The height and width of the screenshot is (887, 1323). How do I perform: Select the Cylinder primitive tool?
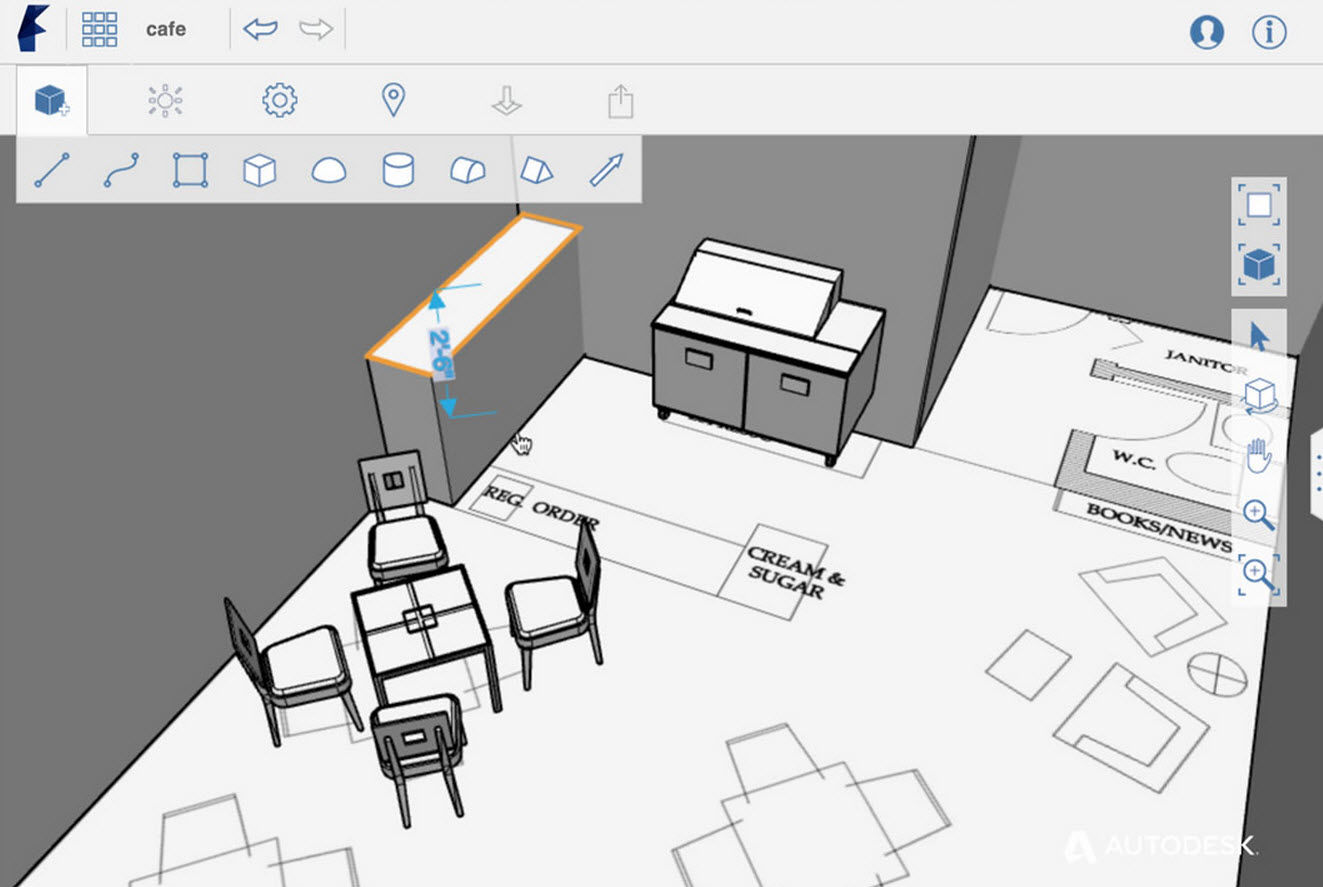click(x=398, y=170)
